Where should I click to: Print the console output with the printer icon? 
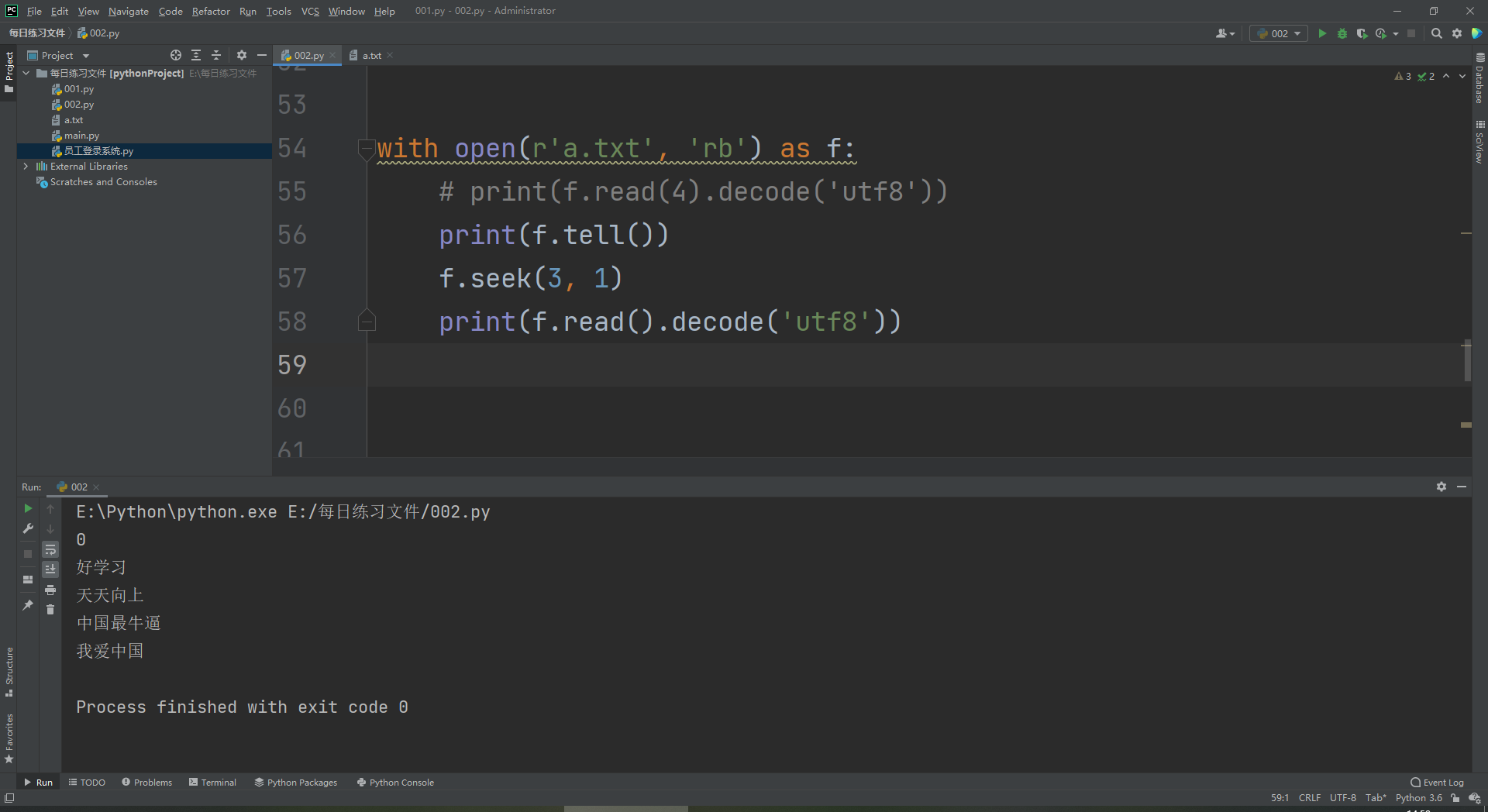pyautogui.click(x=50, y=590)
